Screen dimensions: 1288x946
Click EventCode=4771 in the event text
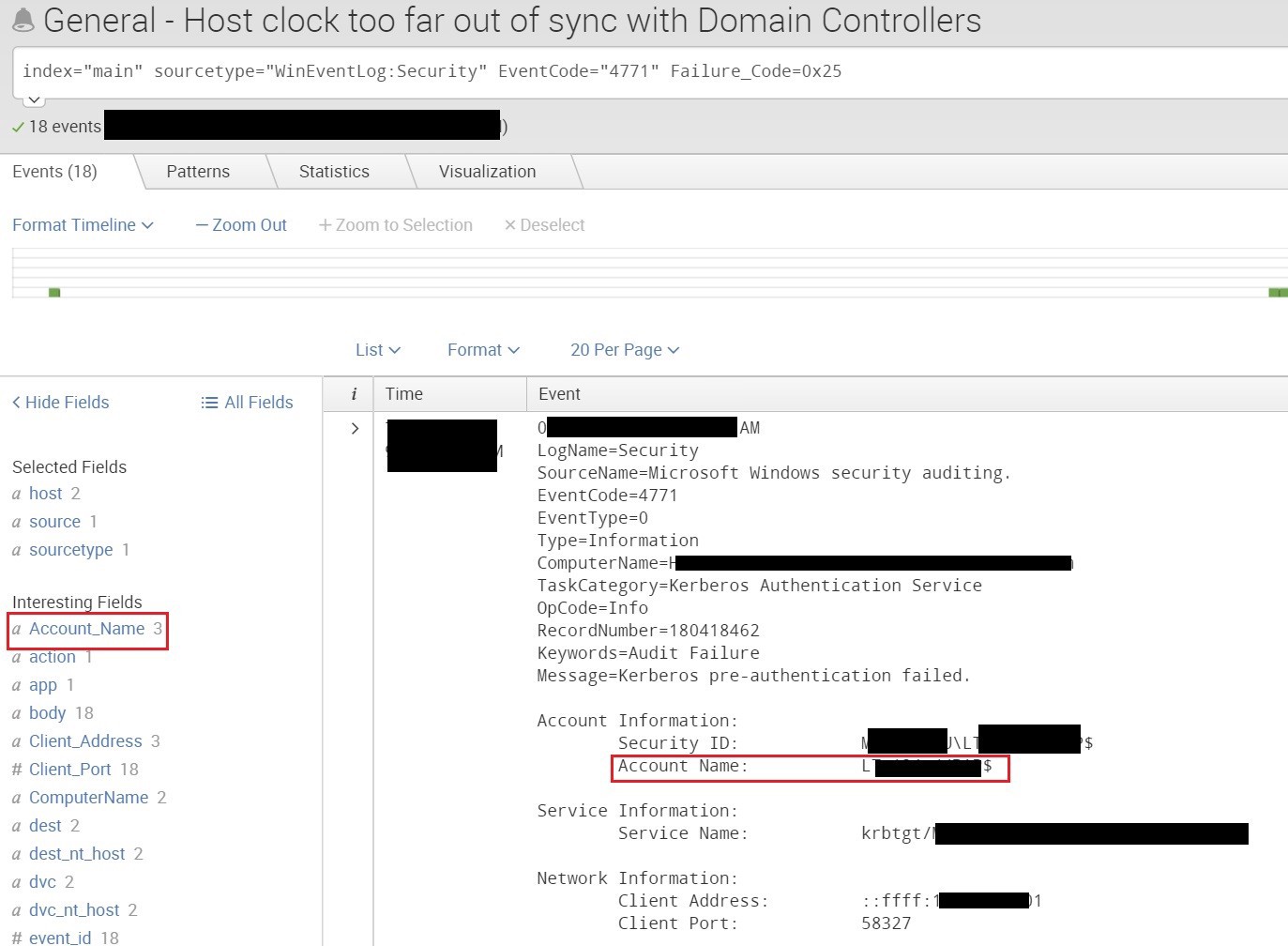pyautogui.click(x=607, y=496)
